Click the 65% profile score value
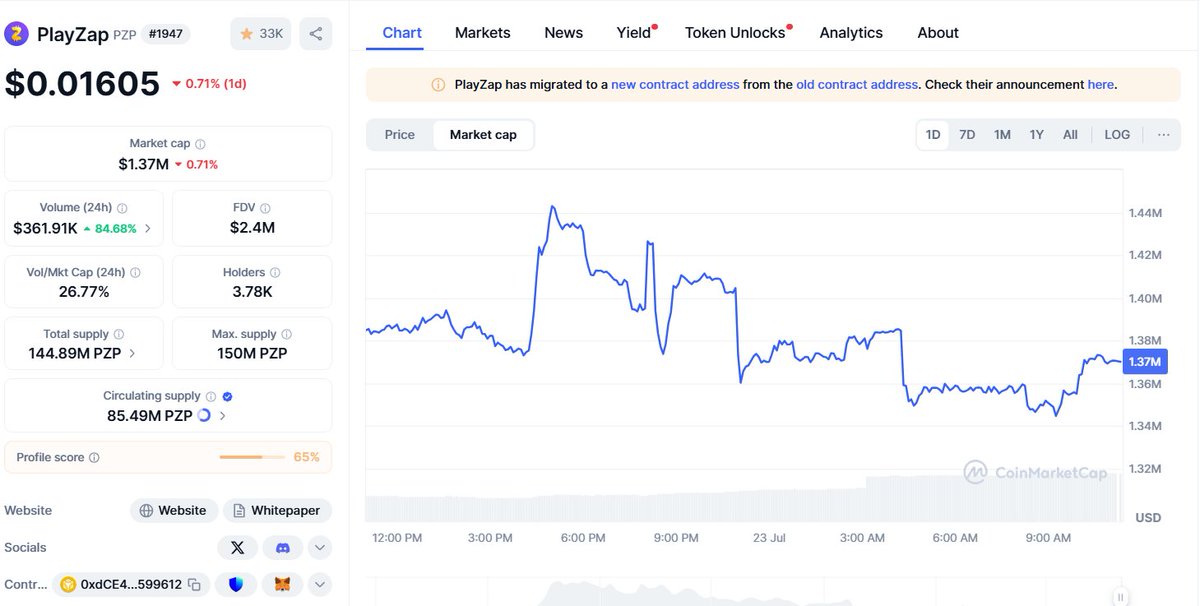1200x606 pixels. [x=306, y=457]
